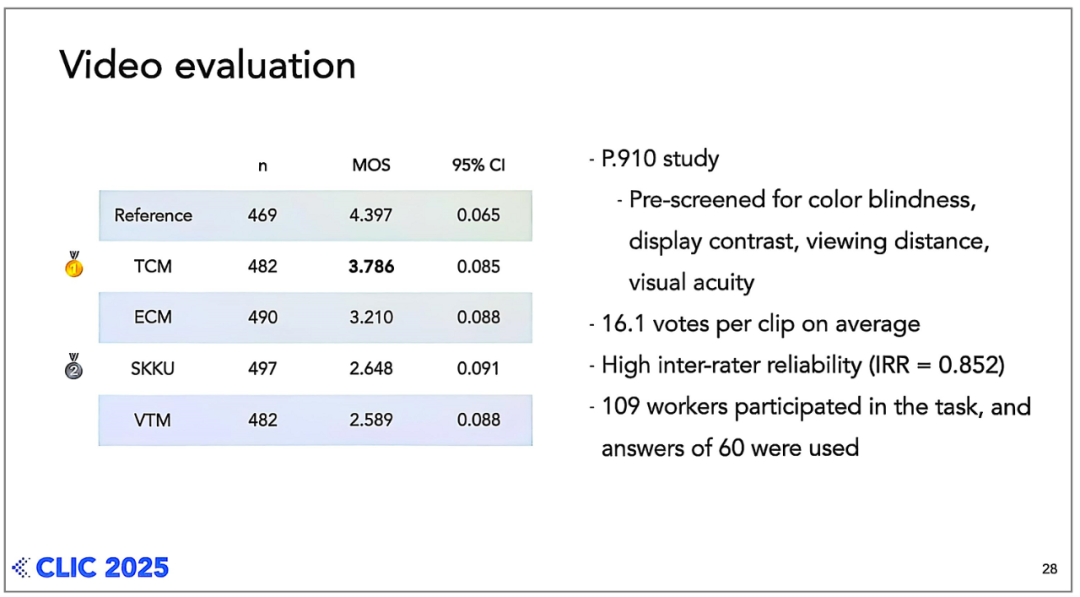
Task: Click the n column header
Action: coord(262,165)
